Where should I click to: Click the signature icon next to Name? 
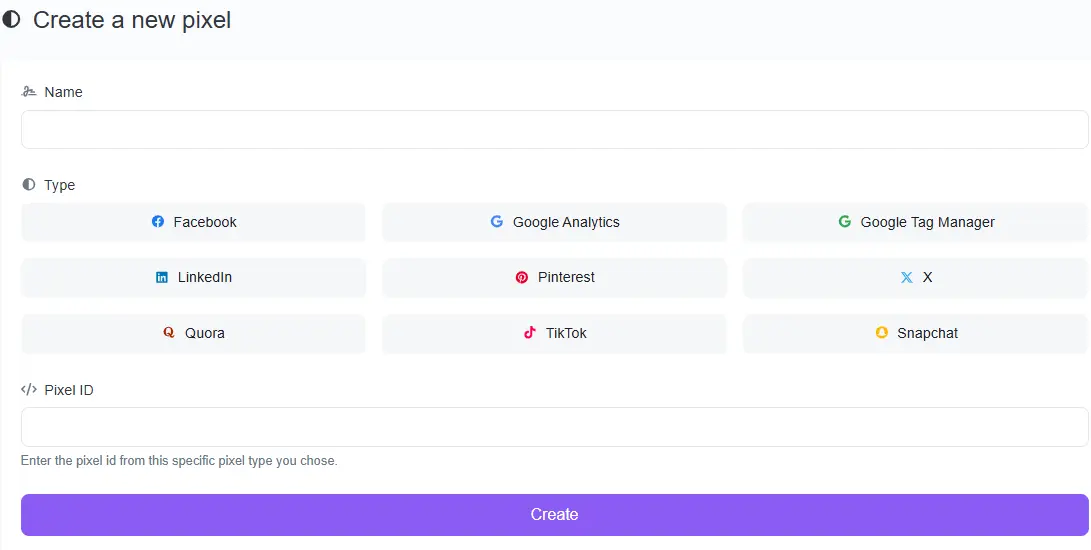pos(29,91)
